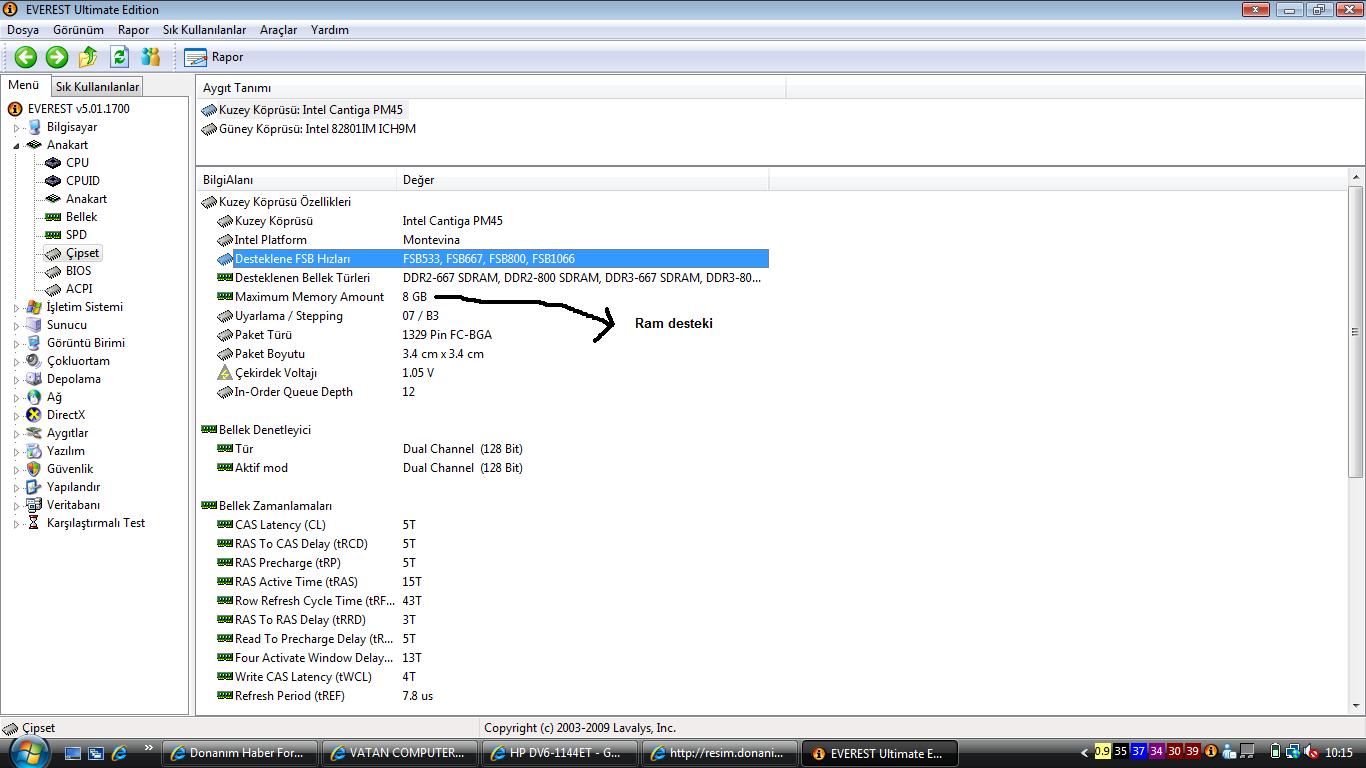Select the Maximum Memory Amount row
Viewport: 1366px width, 768px height.
click(492, 297)
